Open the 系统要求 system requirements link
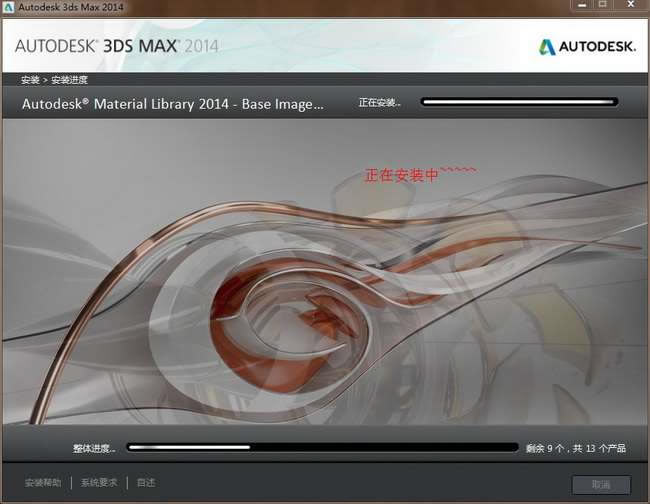This screenshot has height=504, width=650. [x=99, y=483]
